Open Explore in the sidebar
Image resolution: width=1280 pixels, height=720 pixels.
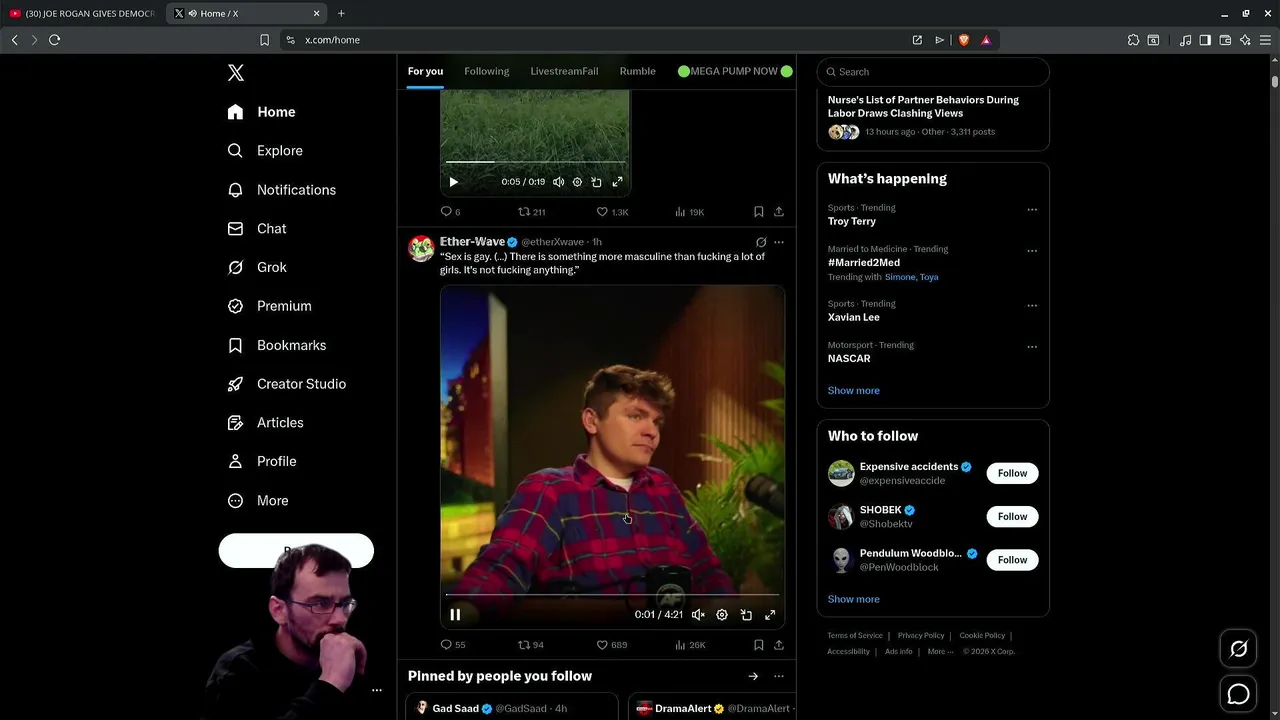point(266,151)
